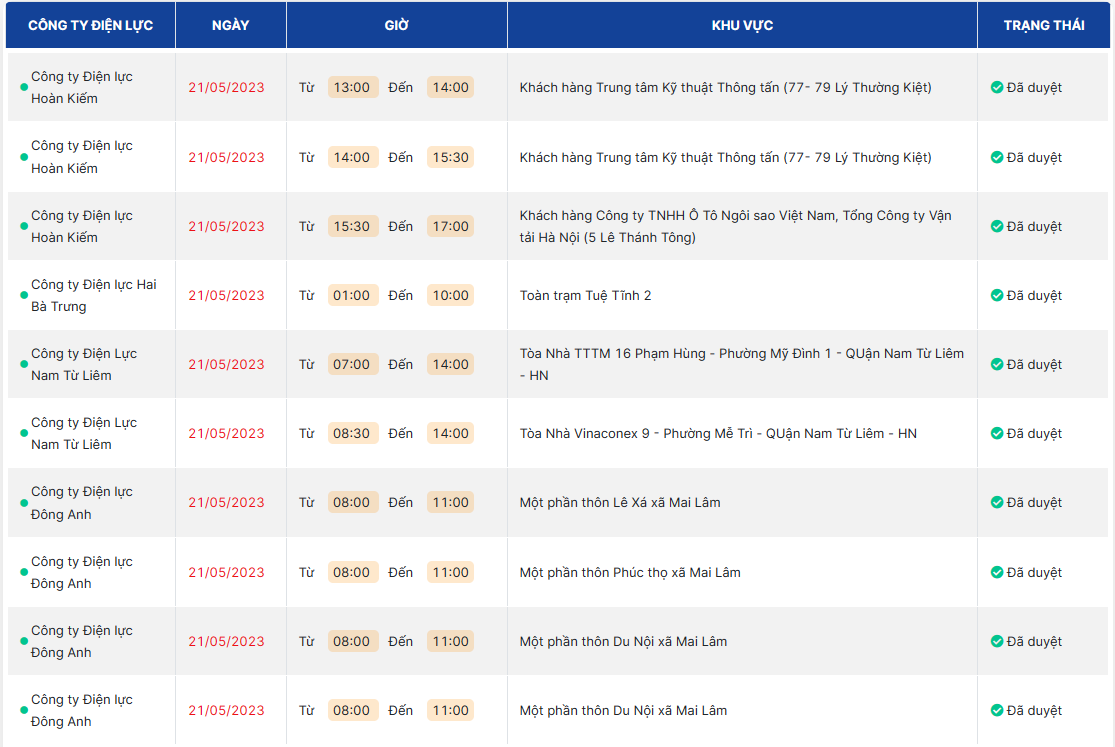
Task: Click the 08:30 start time badge
Action: tap(352, 434)
